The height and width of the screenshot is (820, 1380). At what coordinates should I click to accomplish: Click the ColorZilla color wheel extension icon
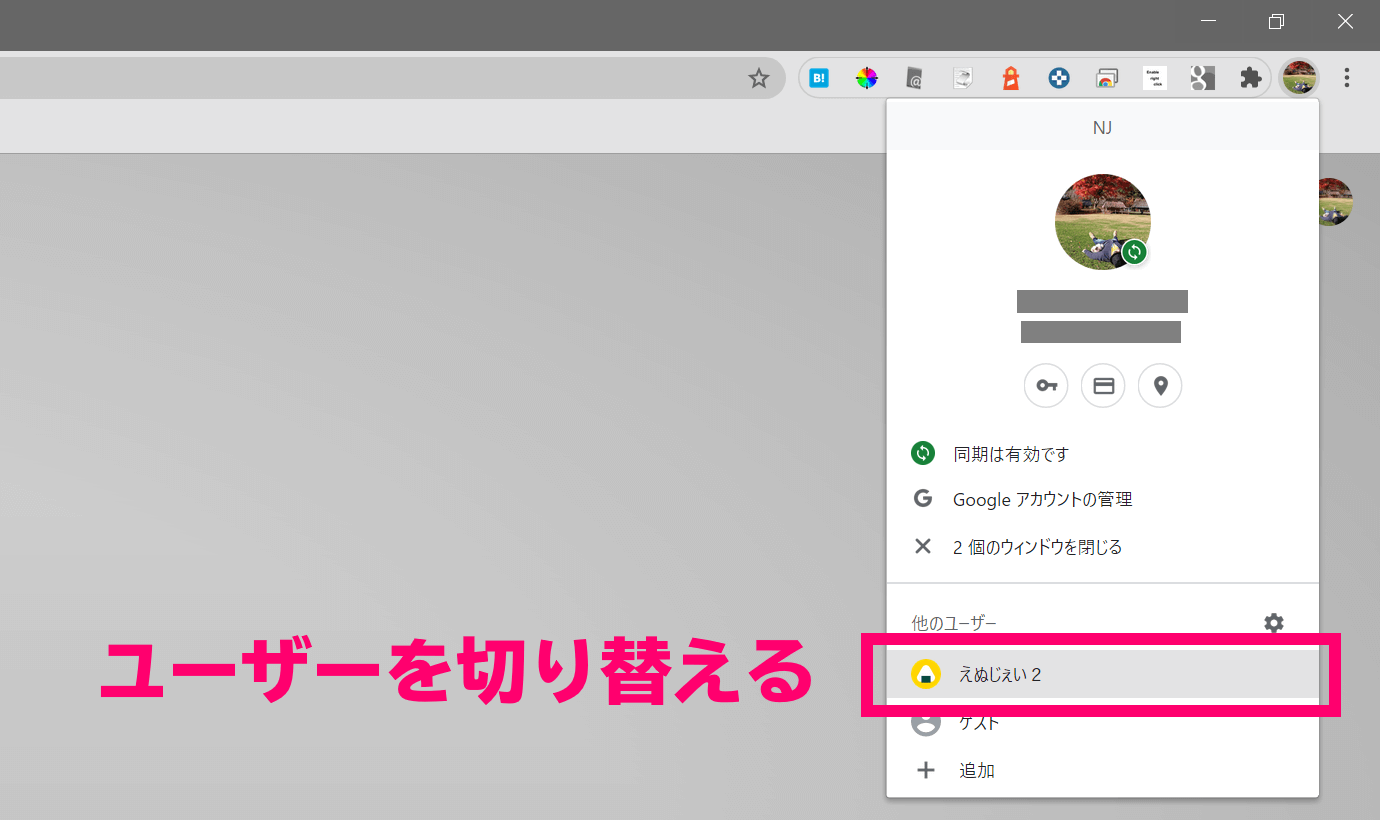(867, 77)
